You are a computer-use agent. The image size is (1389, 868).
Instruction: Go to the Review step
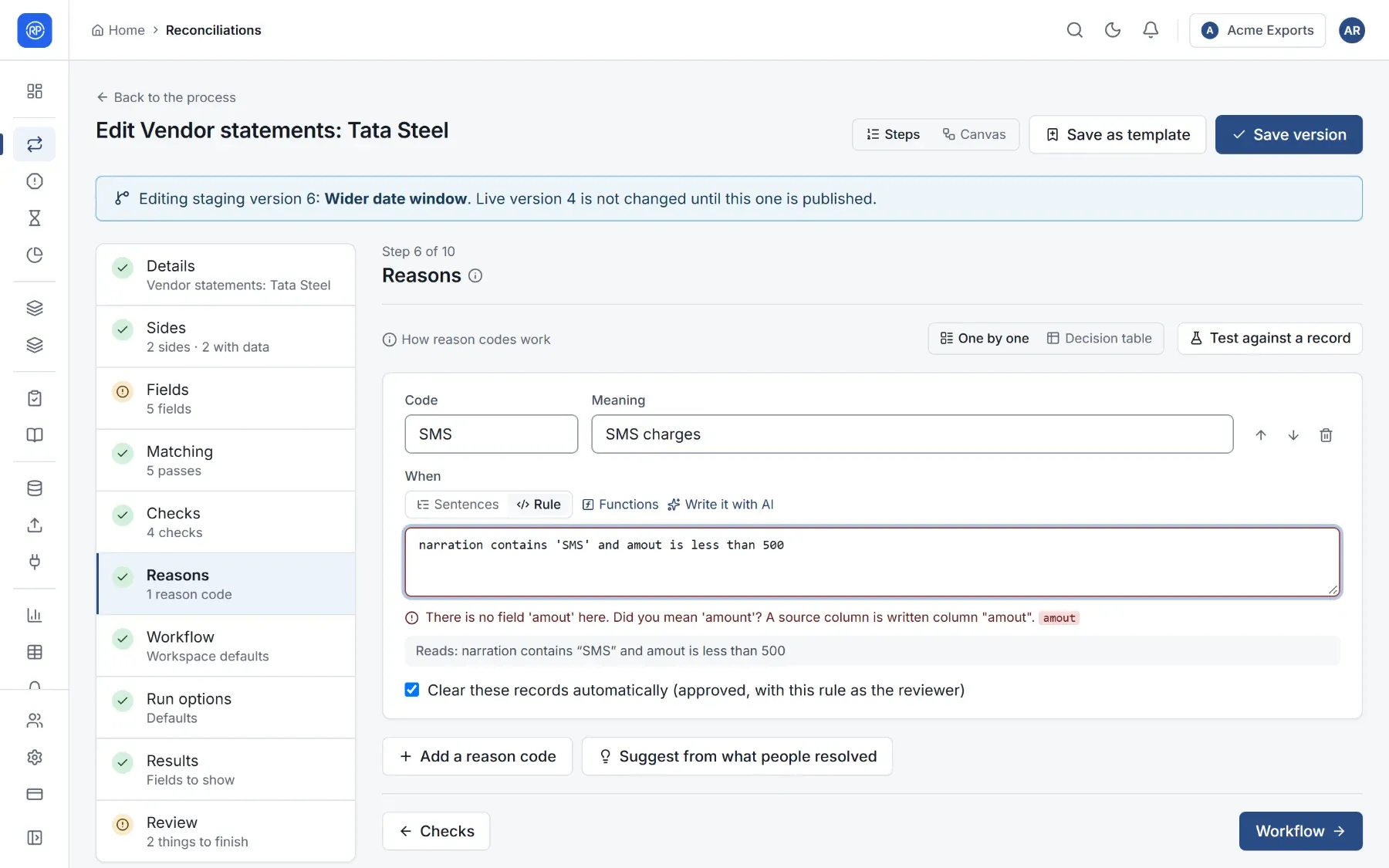[x=225, y=832]
